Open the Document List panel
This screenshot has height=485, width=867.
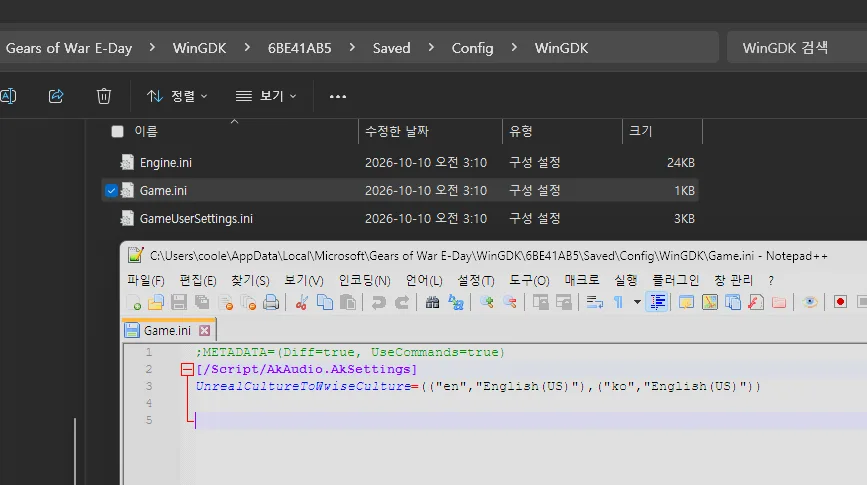click(733, 303)
